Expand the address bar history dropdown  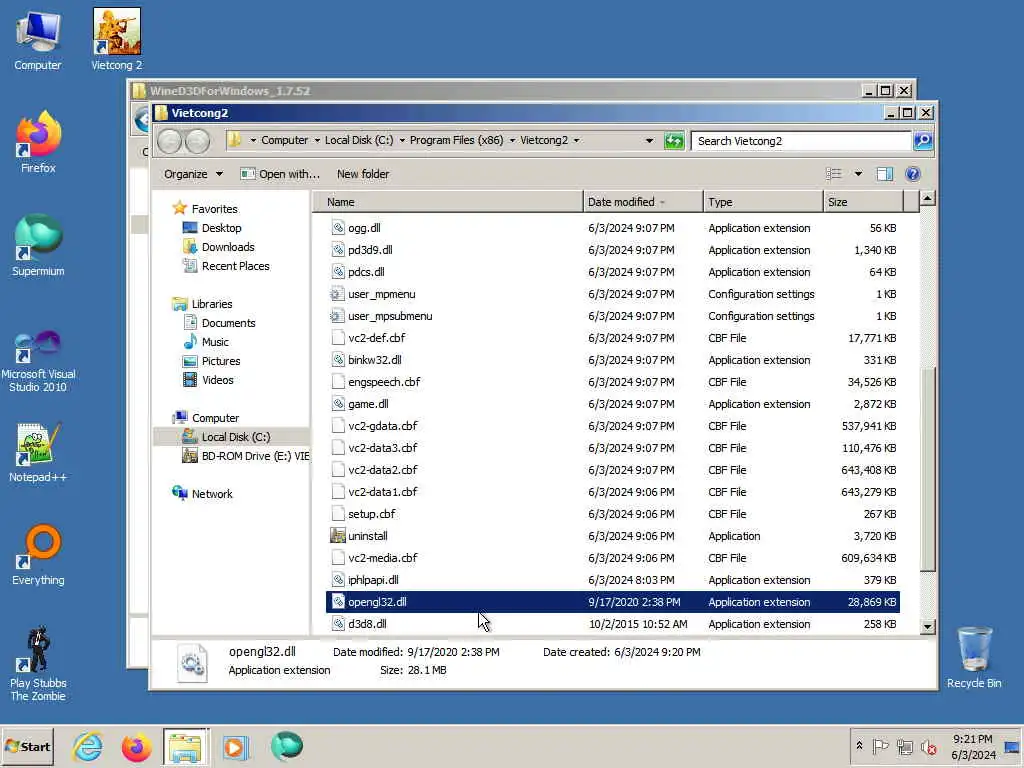(x=648, y=140)
